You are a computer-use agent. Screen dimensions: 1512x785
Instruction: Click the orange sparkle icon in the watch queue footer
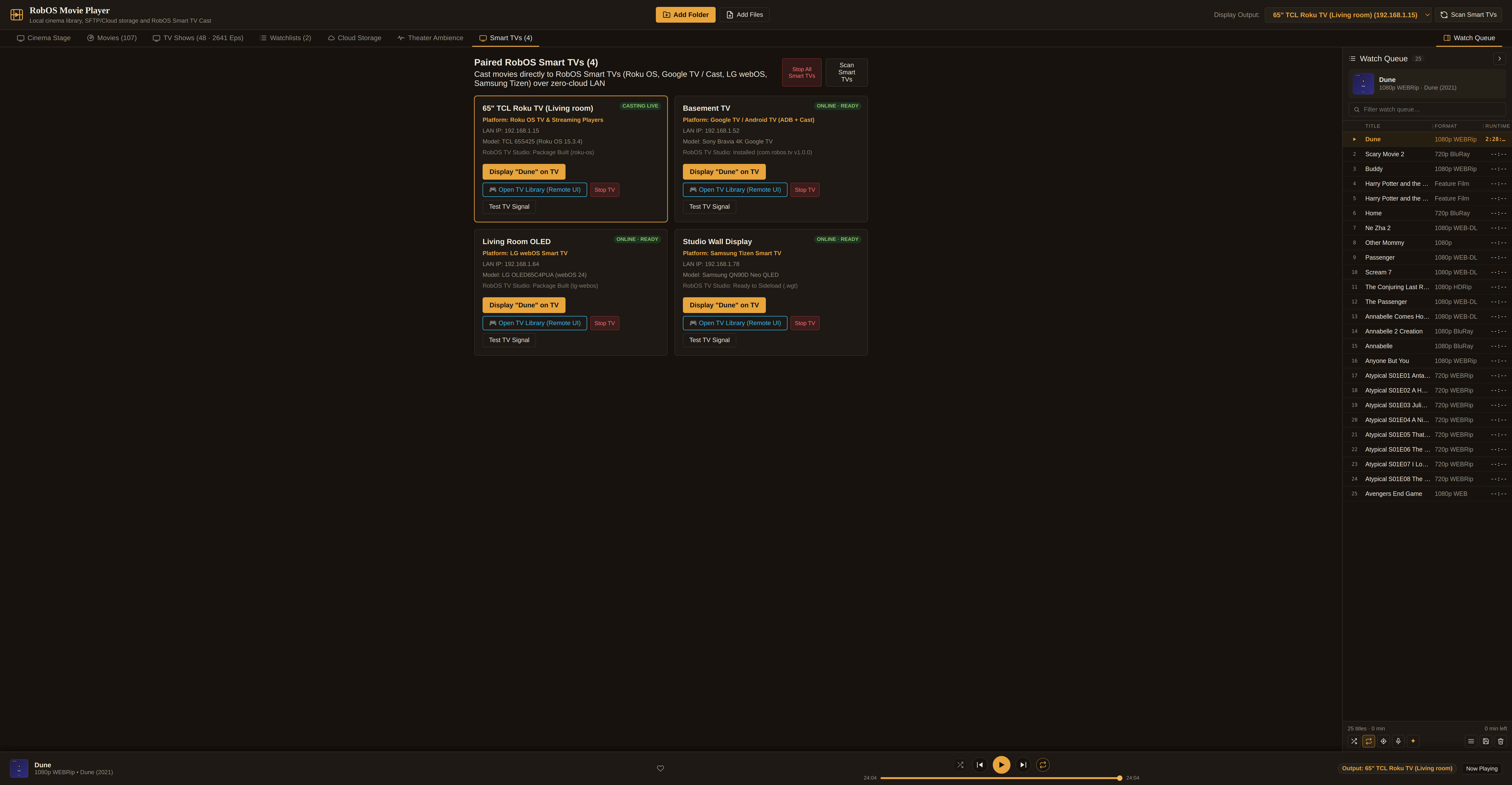click(x=1413, y=741)
